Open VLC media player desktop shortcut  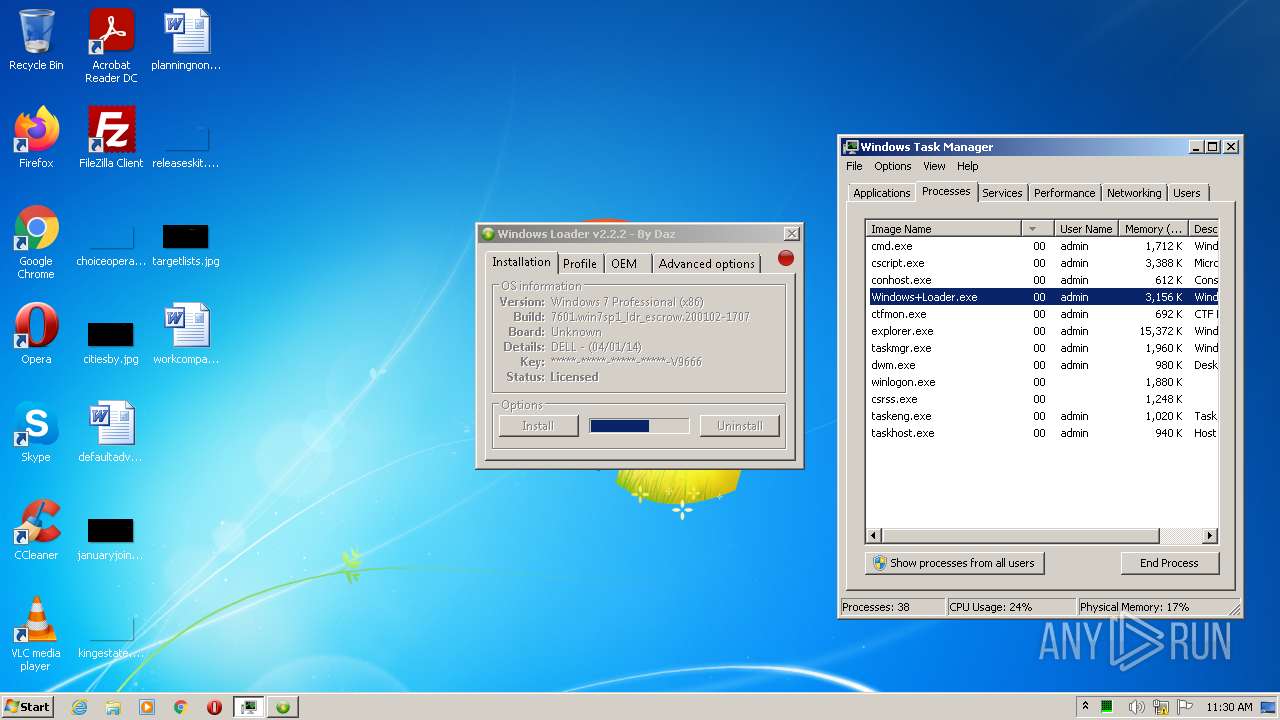(36, 634)
